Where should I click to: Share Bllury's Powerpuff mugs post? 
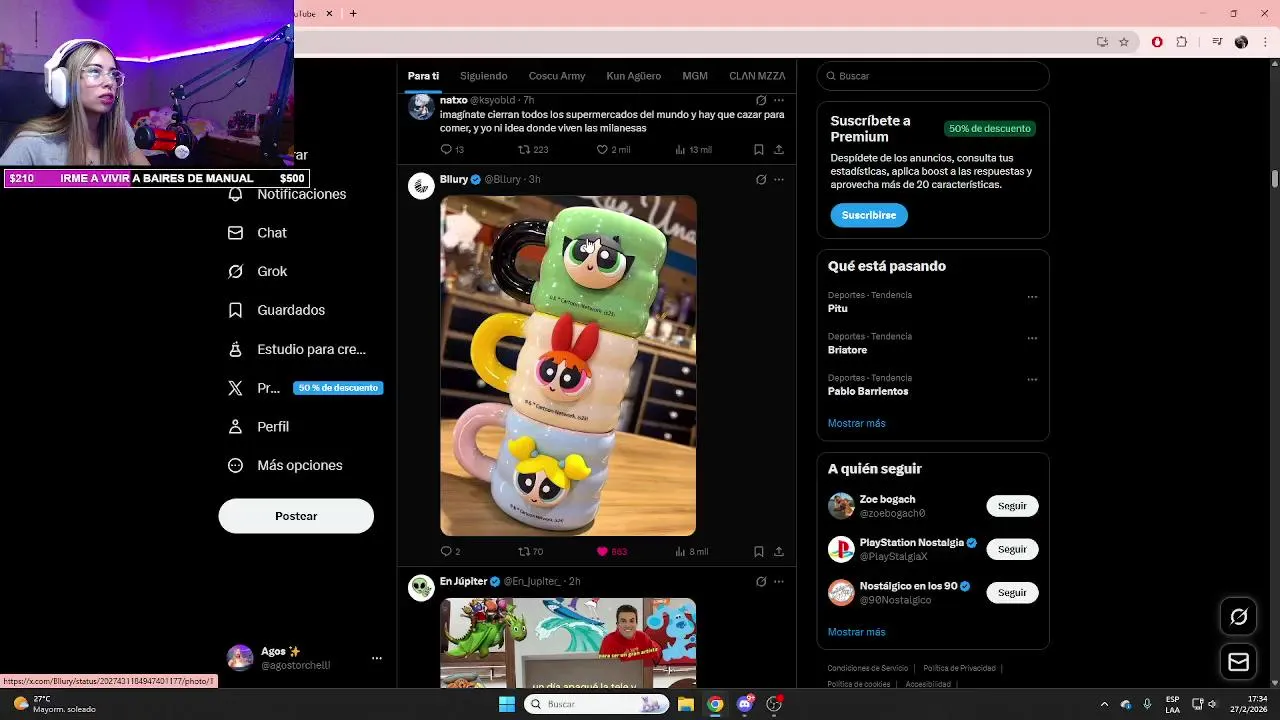coord(779,551)
